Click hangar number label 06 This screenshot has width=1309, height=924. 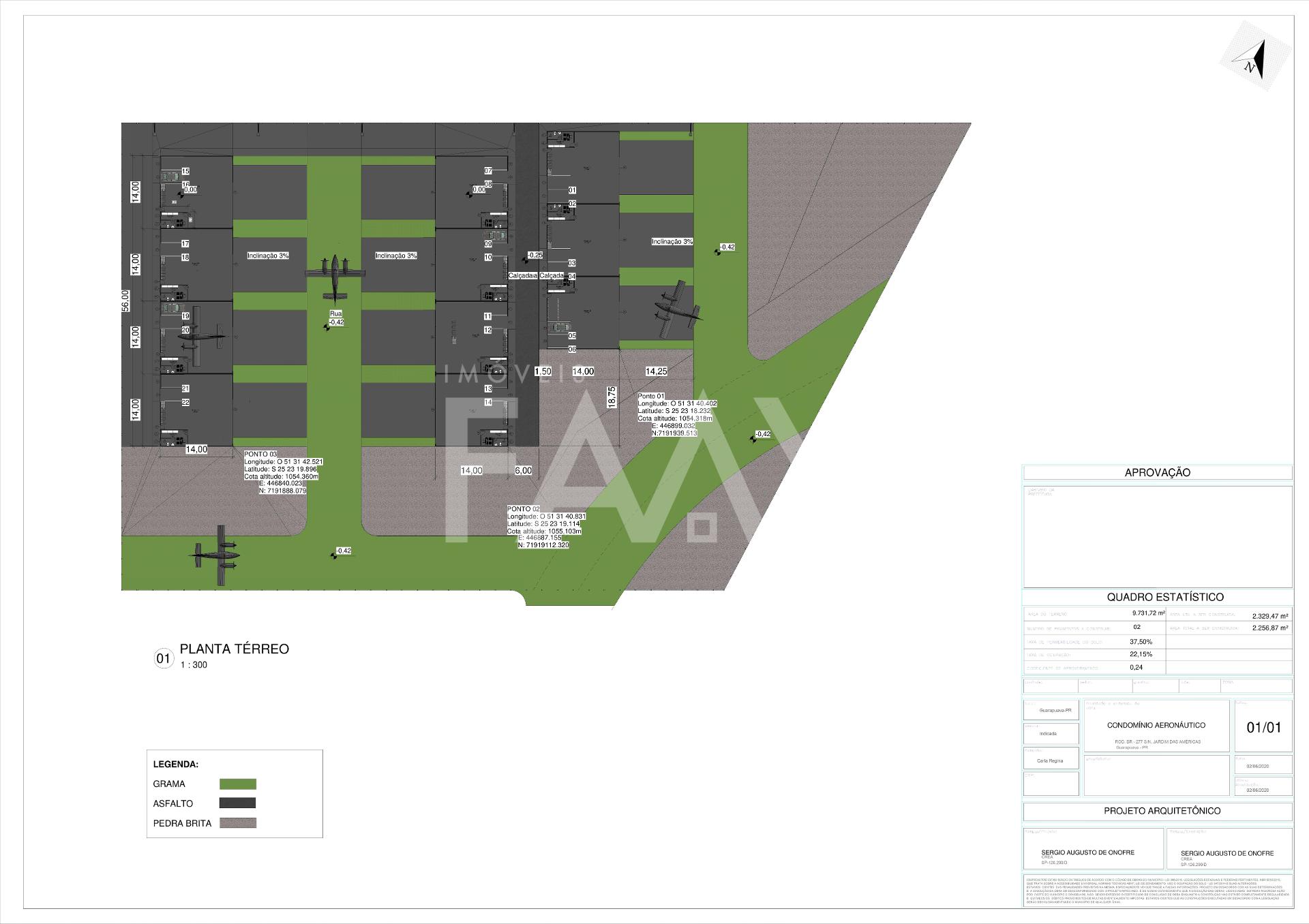point(572,349)
